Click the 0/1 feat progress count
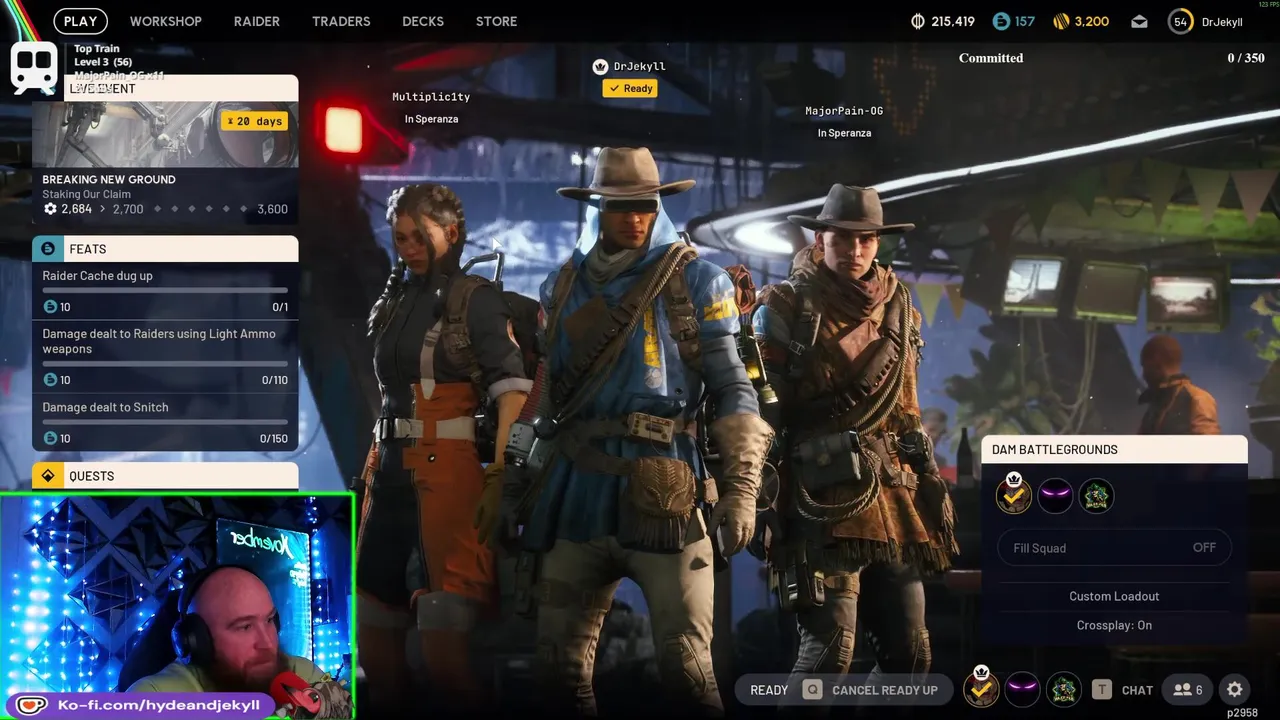This screenshot has height=720, width=1280. pos(280,307)
